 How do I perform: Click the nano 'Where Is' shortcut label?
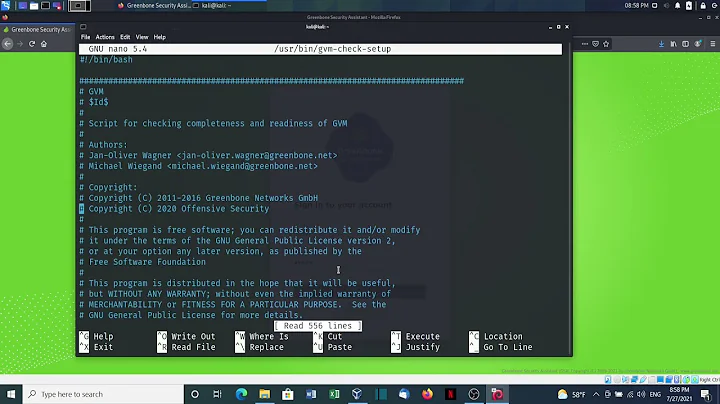269,337
